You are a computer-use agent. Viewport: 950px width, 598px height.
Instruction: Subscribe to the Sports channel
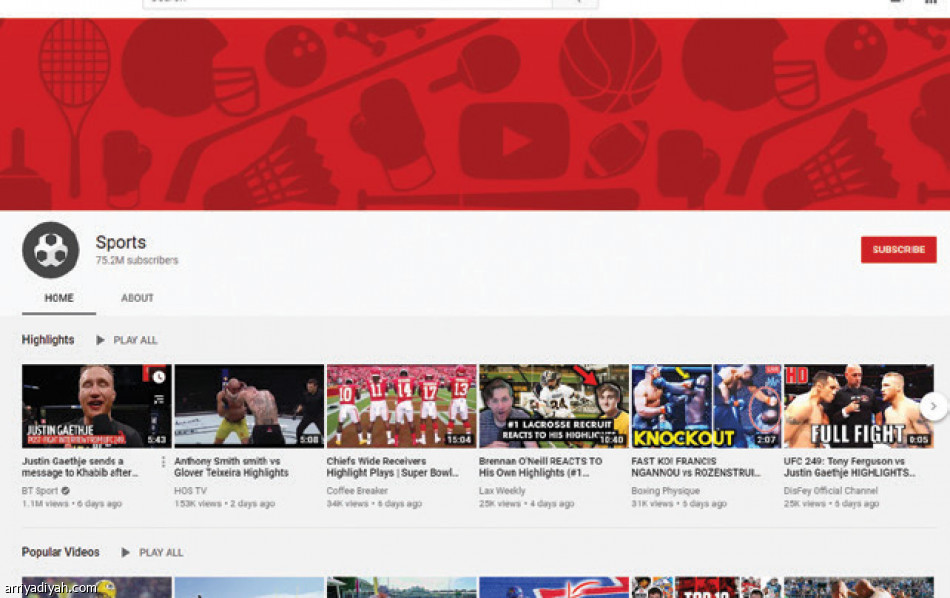tap(898, 250)
